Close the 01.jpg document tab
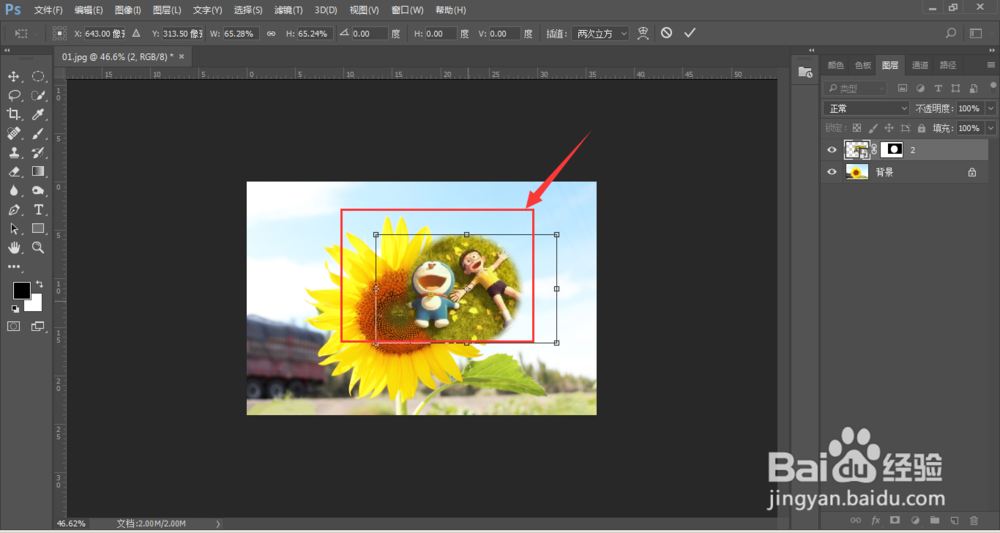1000x533 pixels. pyautogui.click(x=181, y=57)
